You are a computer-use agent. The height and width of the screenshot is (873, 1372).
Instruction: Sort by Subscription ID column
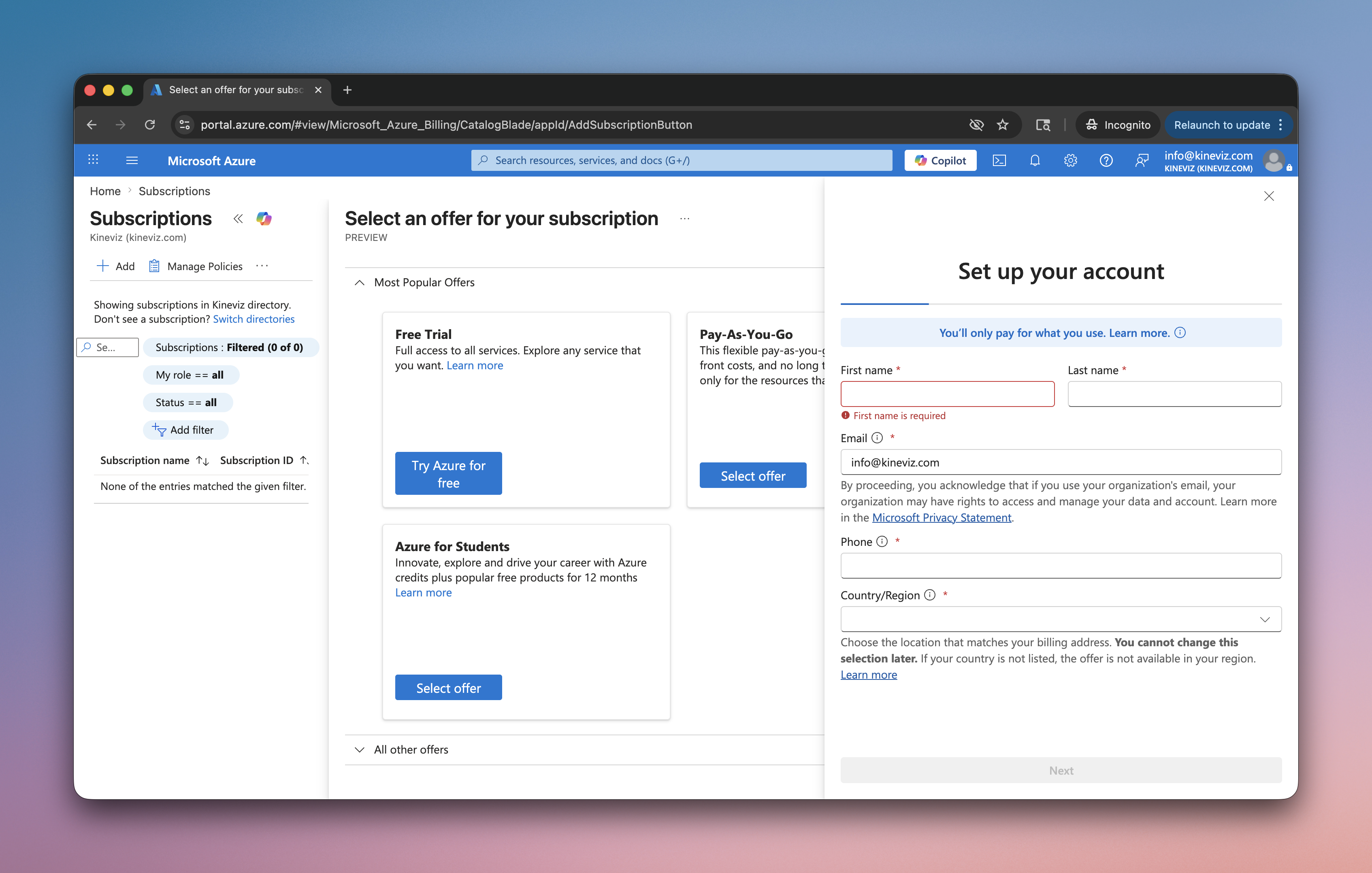coord(264,460)
